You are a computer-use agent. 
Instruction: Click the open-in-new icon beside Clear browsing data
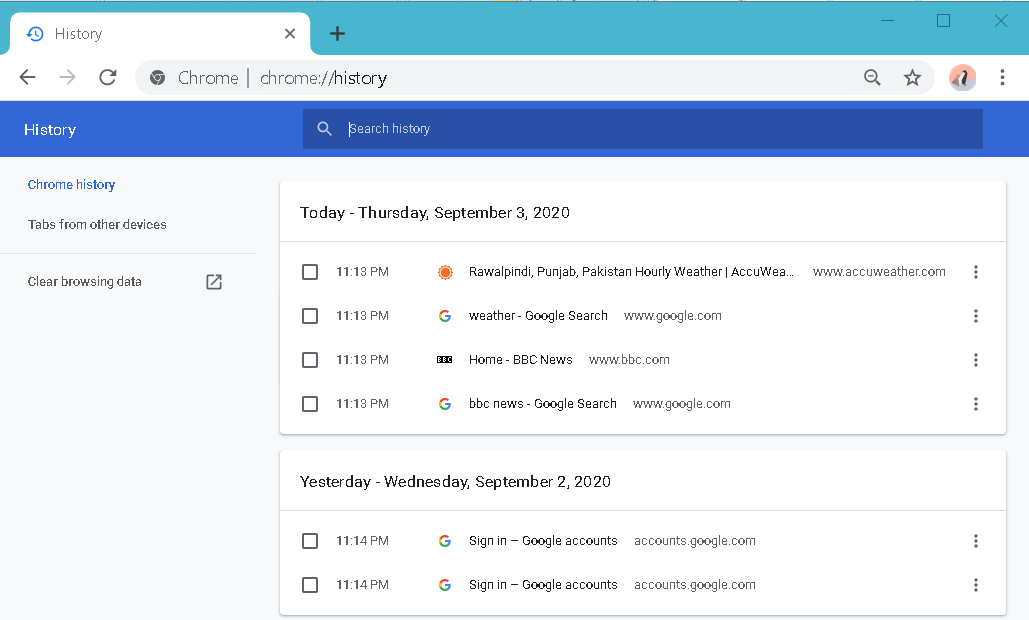click(x=214, y=282)
